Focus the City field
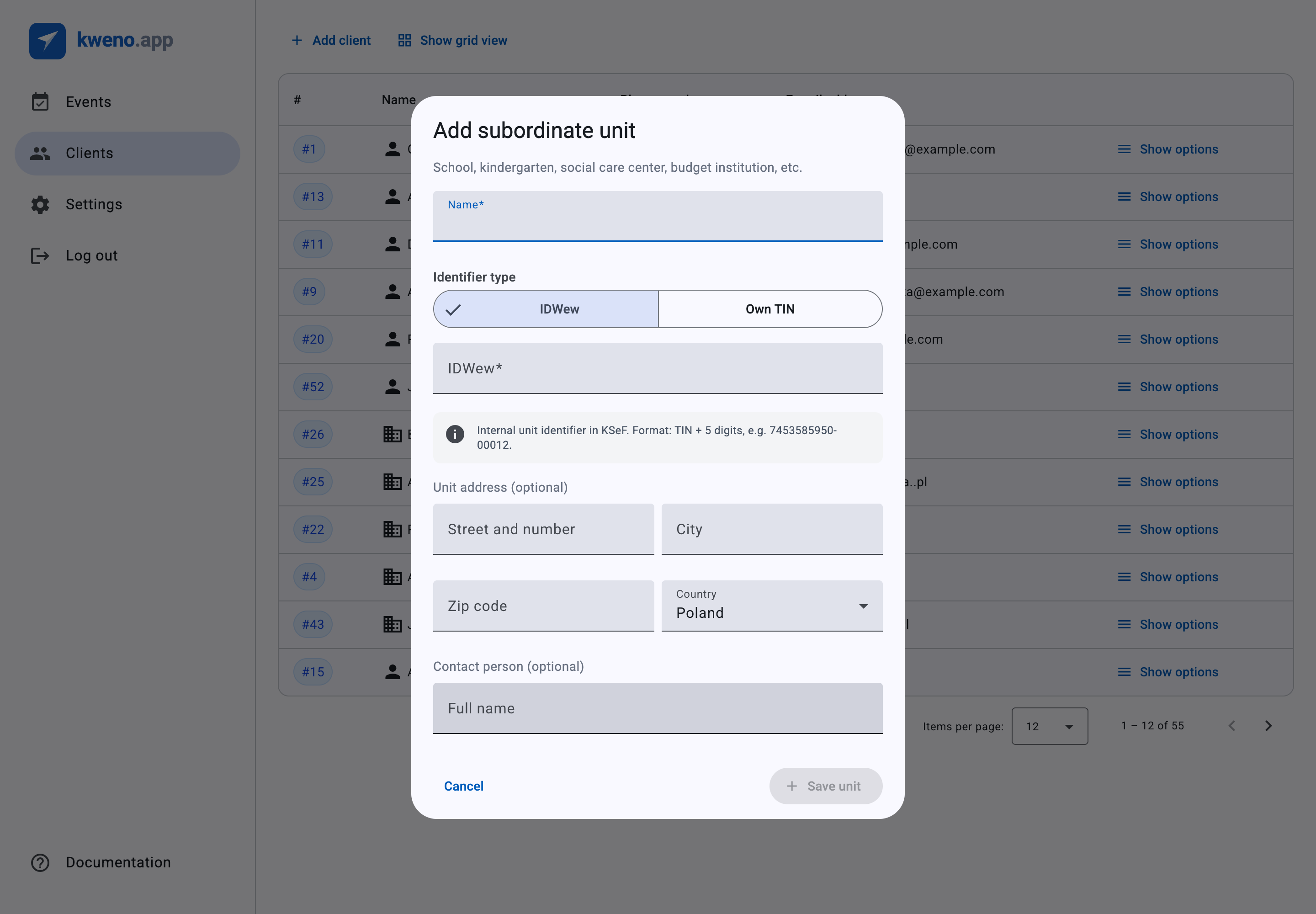1316x914 pixels. [772, 529]
